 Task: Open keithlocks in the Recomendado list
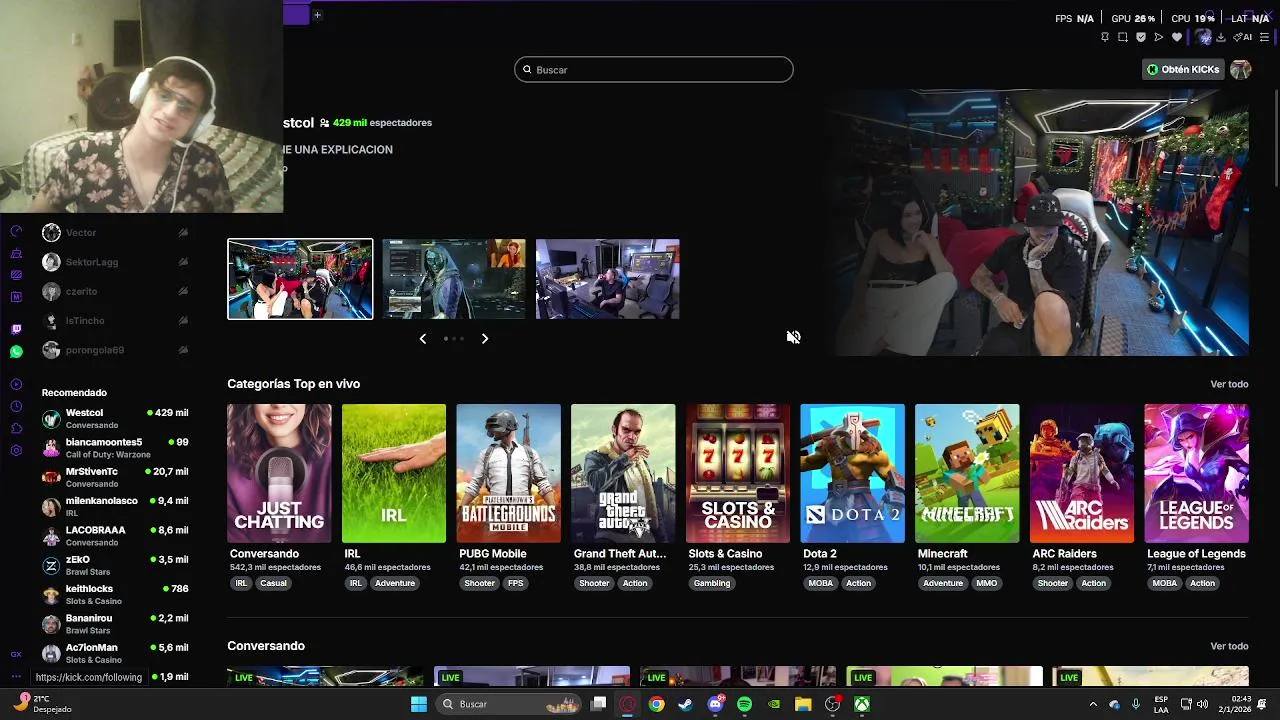click(115, 595)
